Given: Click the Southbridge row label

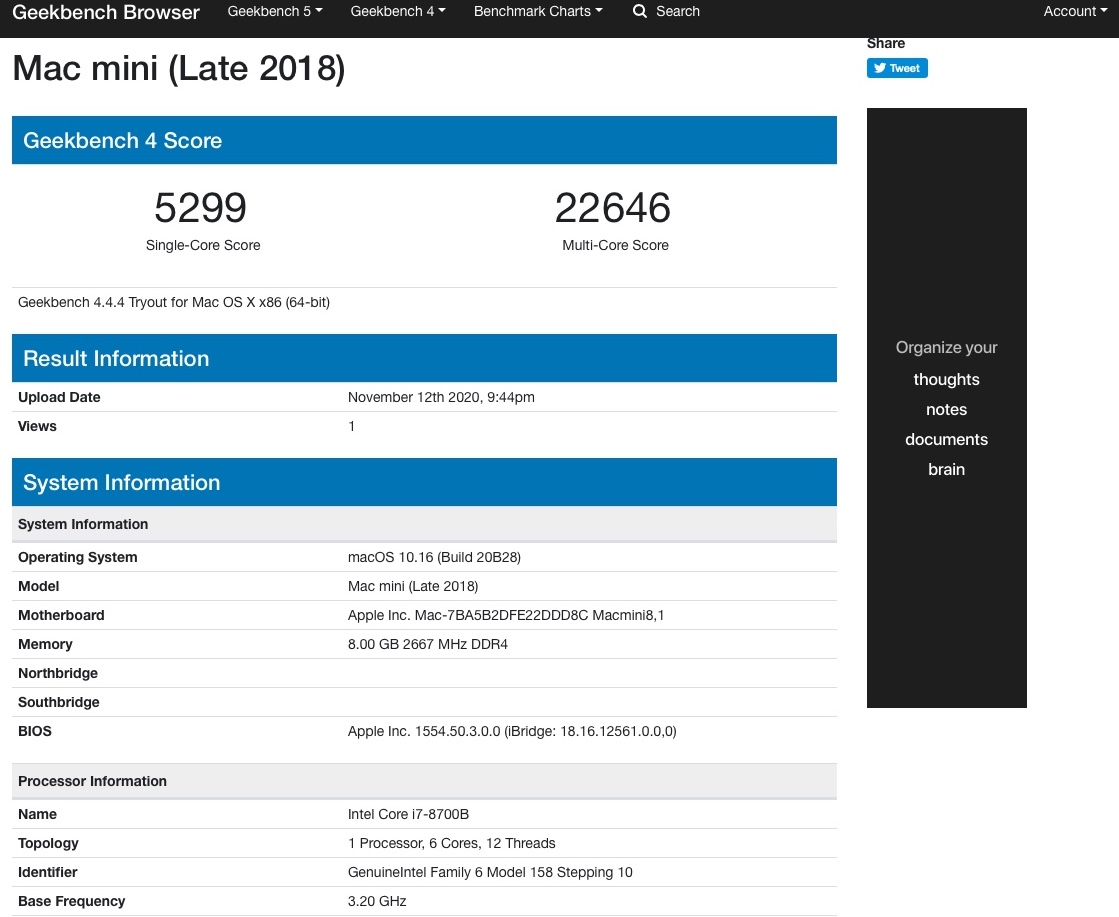Looking at the screenshot, I should point(59,702).
